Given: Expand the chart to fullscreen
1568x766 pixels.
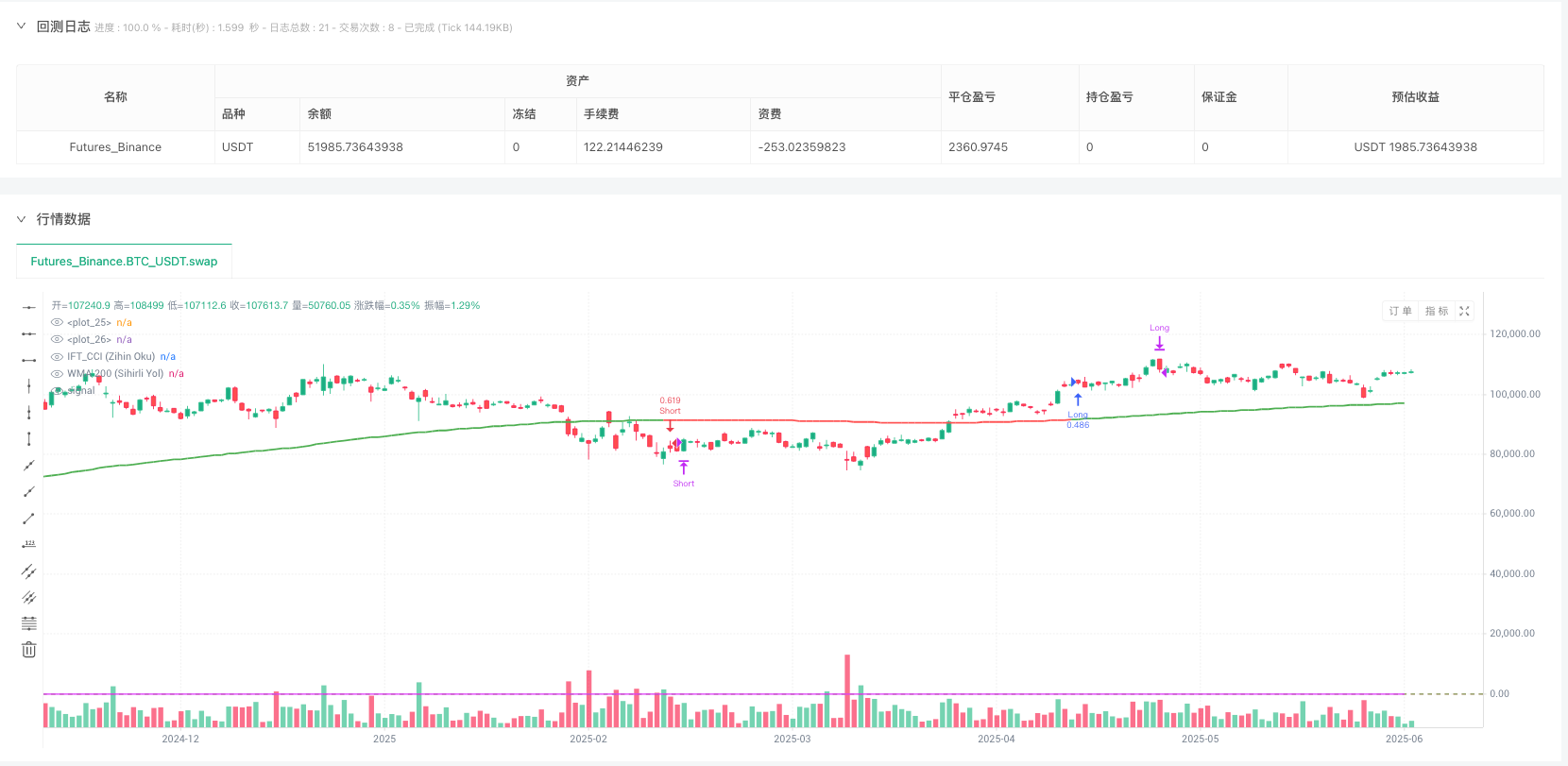Looking at the screenshot, I should [x=1464, y=311].
